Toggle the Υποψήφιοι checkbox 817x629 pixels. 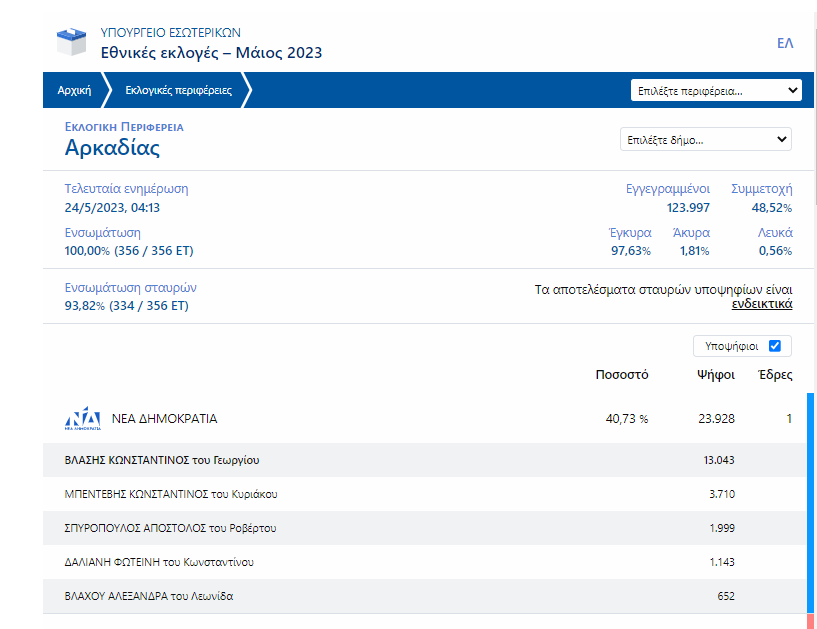coord(774,346)
